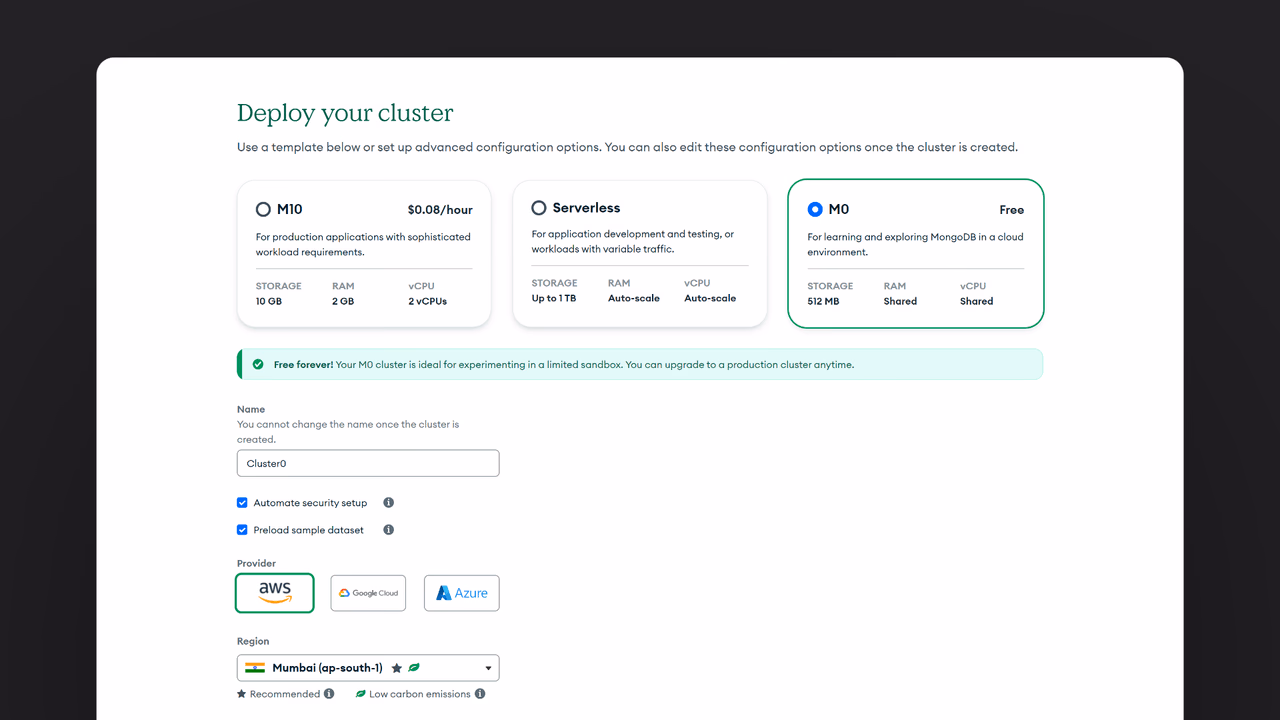Choose Google Cloud as the provider
Viewport: 1280px width, 720px height.
[369, 593]
